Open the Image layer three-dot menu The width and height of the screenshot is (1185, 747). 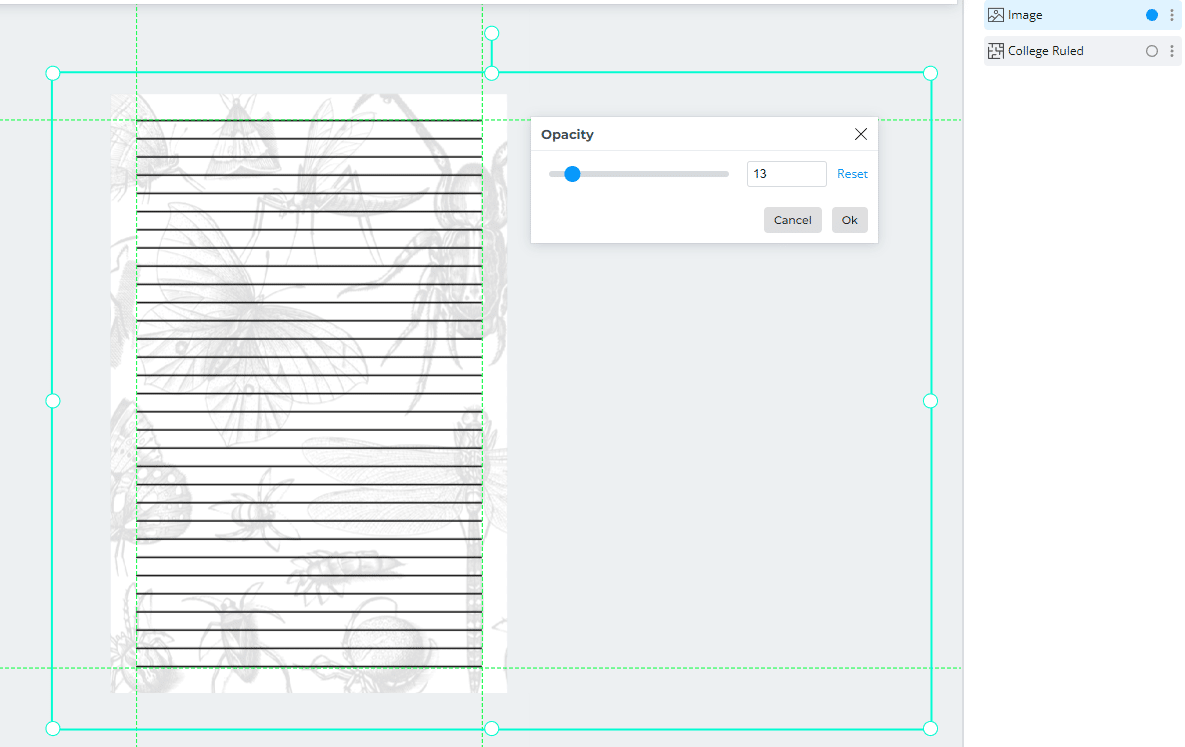(x=1172, y=15)
